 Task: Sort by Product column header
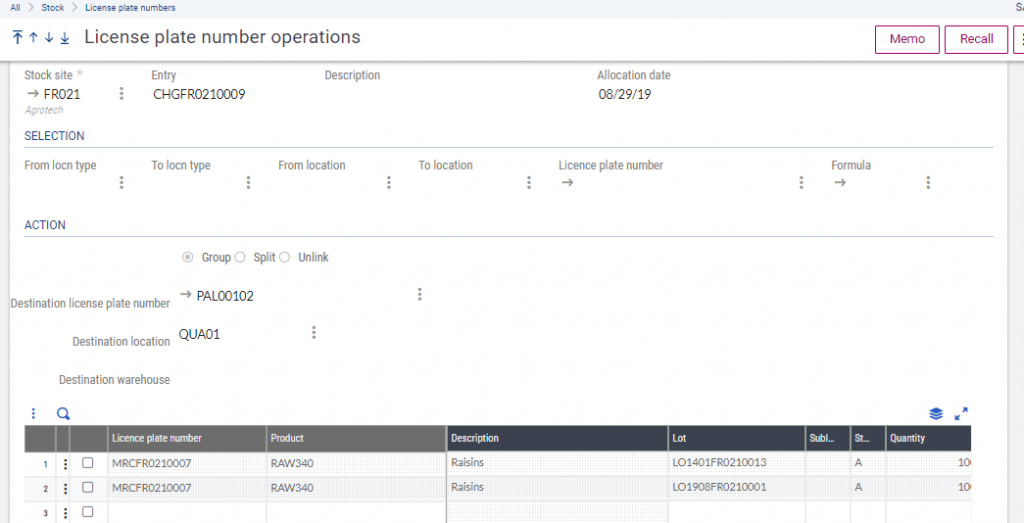pyautogui.click(x=357, y=439)
